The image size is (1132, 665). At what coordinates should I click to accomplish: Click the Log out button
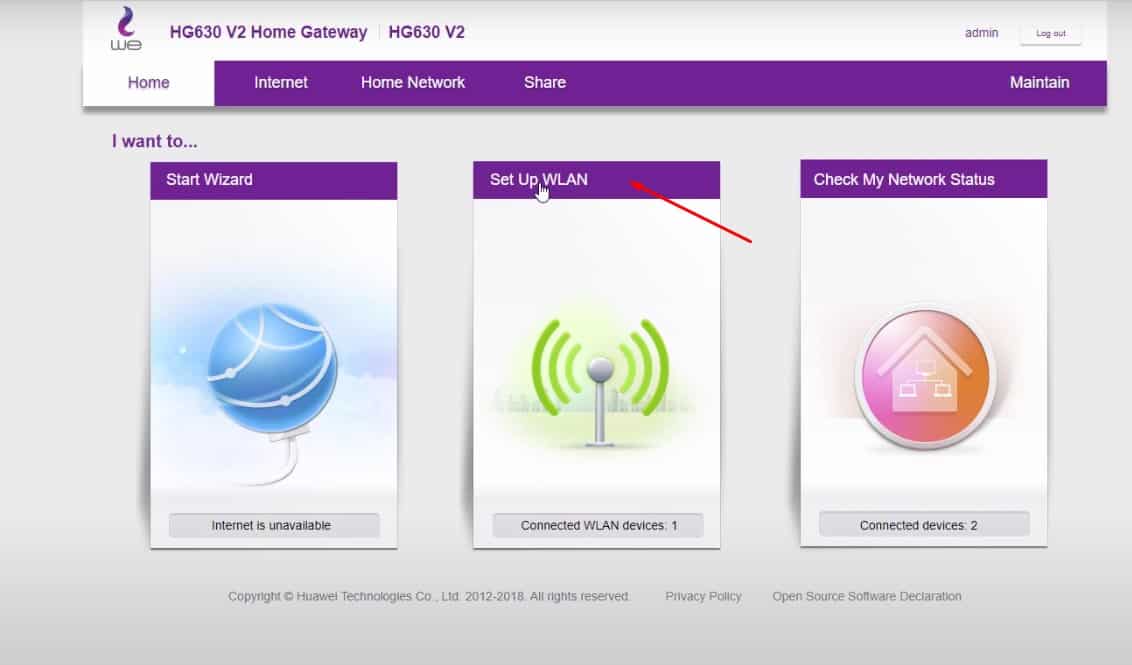(x=1050, y=33)
